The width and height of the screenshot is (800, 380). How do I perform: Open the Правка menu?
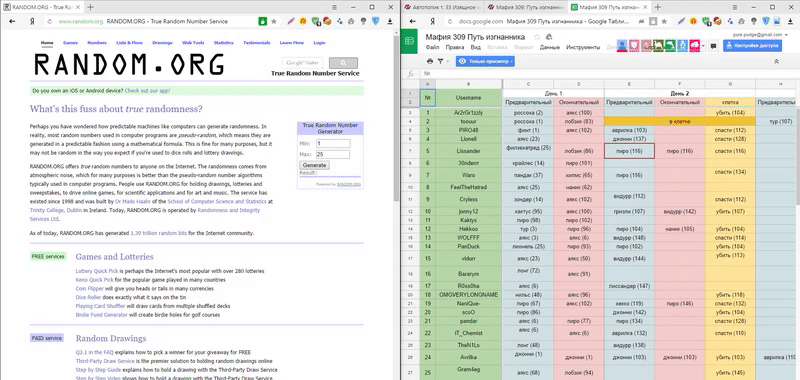[455, 47]
